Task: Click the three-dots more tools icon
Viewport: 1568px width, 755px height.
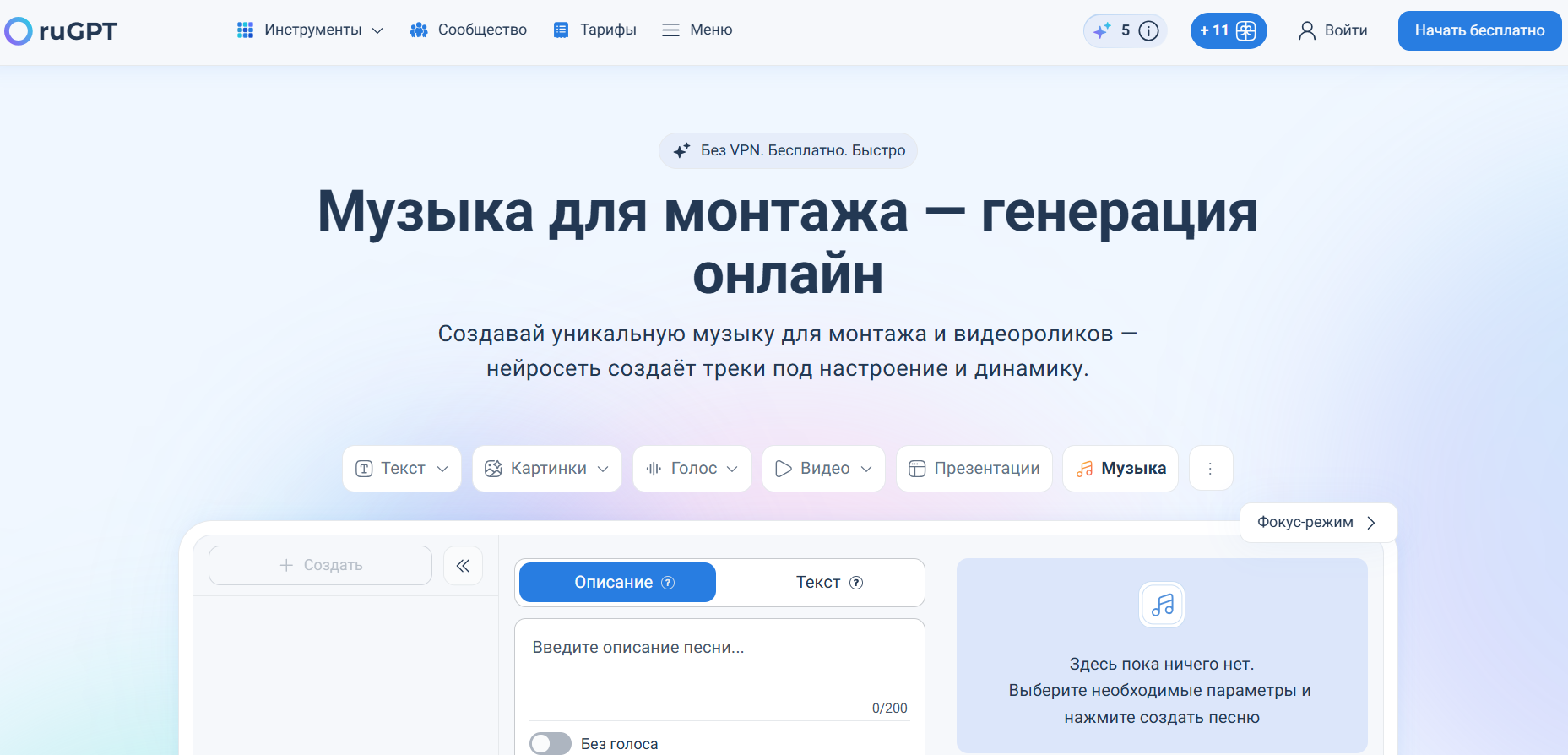Action: [x=1211, y=469]
